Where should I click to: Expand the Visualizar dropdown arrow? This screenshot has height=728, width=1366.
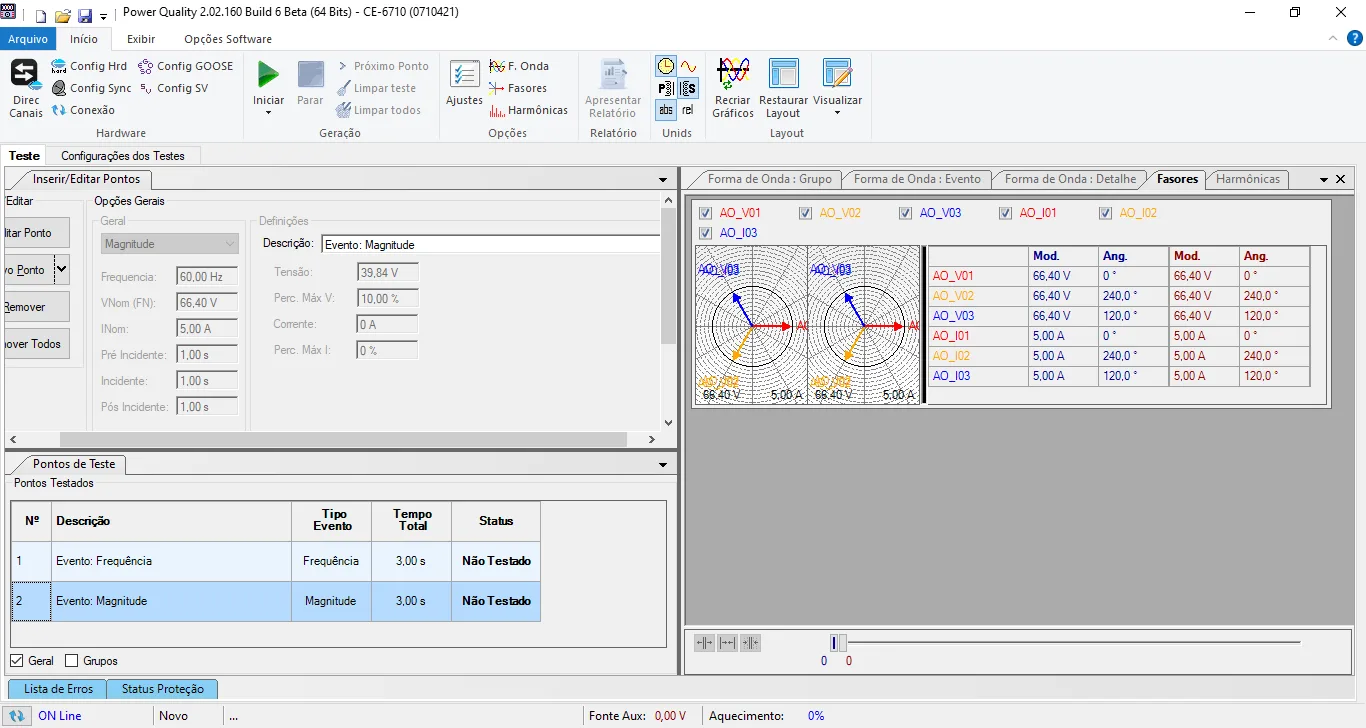tap(837, 113)
